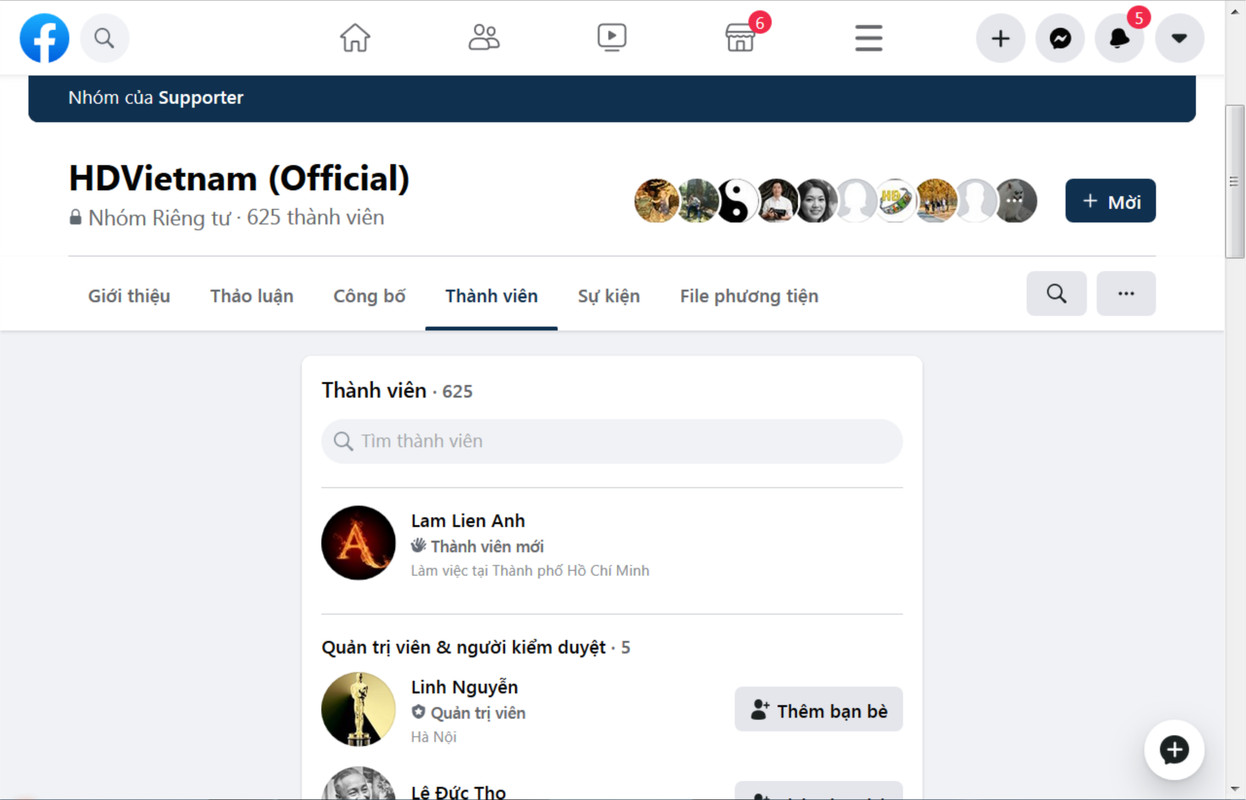Screen dimensions: 1246x800
Task: Open the group more options ellipsis button
Action: coord(1126,294)
